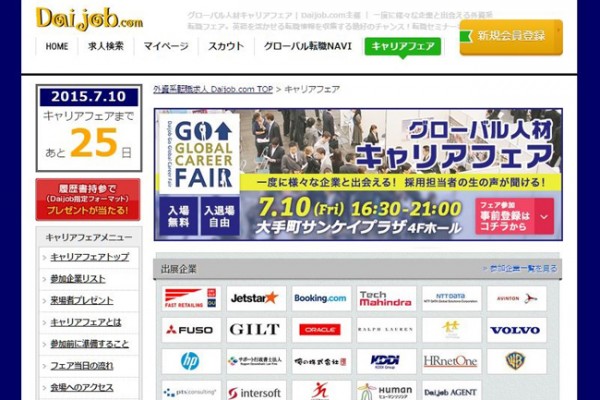
Task: Select the KDDI logo tile
Action: tap(386, 361)
